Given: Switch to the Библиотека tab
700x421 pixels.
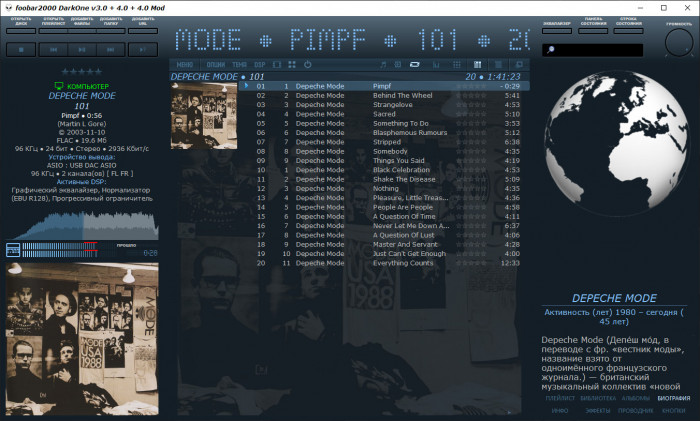Looking at the screenshot, I should tap(598, 398).
